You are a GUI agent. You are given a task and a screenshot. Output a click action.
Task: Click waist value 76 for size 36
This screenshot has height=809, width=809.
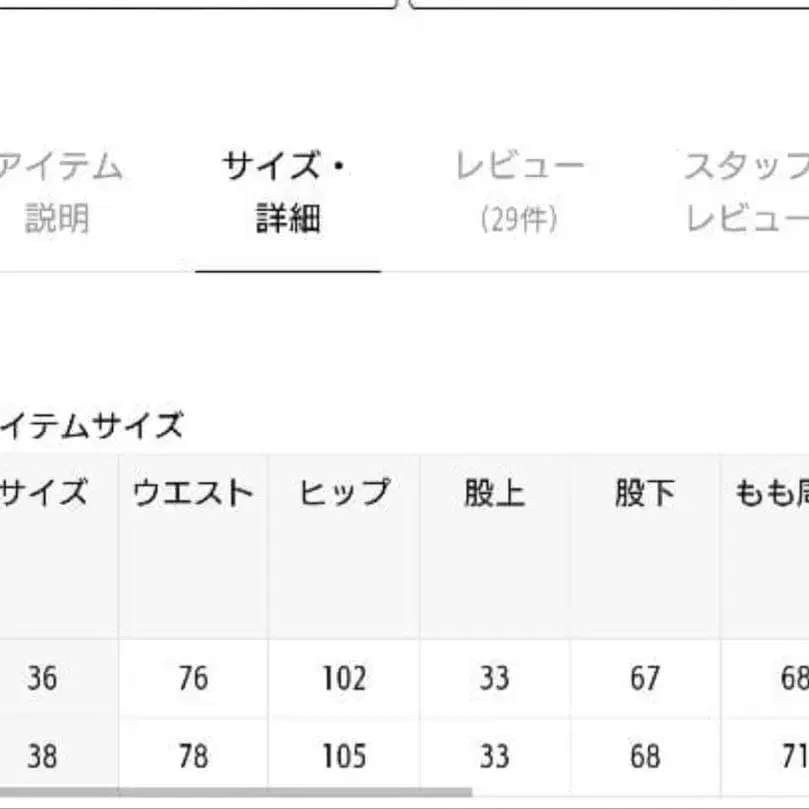click(x=194, y=677)
